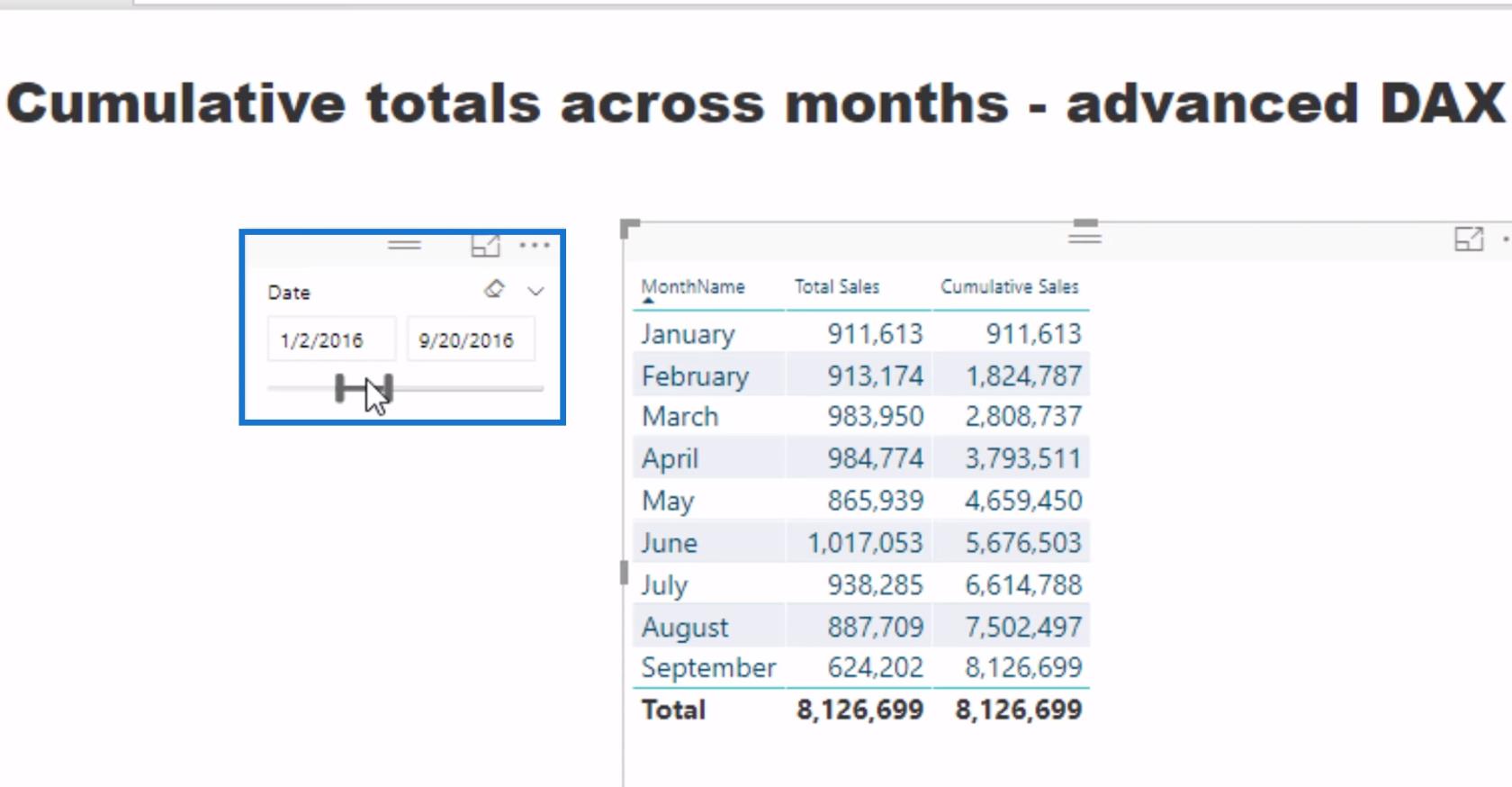1512x787 pixels.
Task: Select the August row label
Action: [x=685, y=627]
